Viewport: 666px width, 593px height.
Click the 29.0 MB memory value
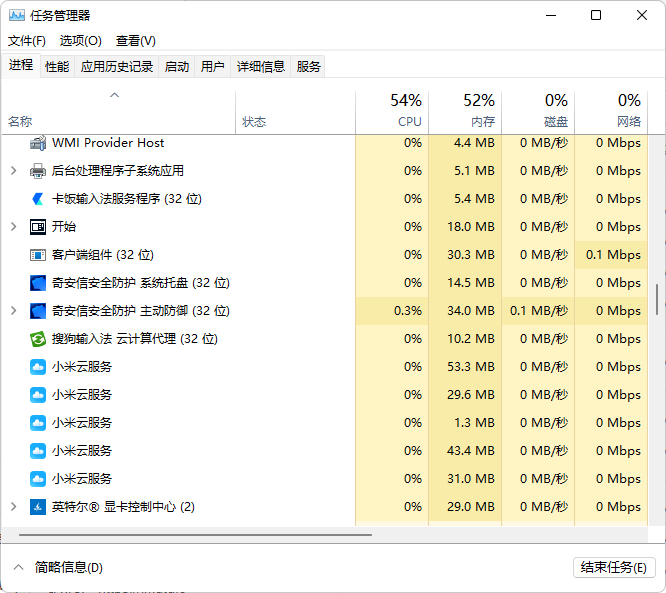[x=471, y=507]
